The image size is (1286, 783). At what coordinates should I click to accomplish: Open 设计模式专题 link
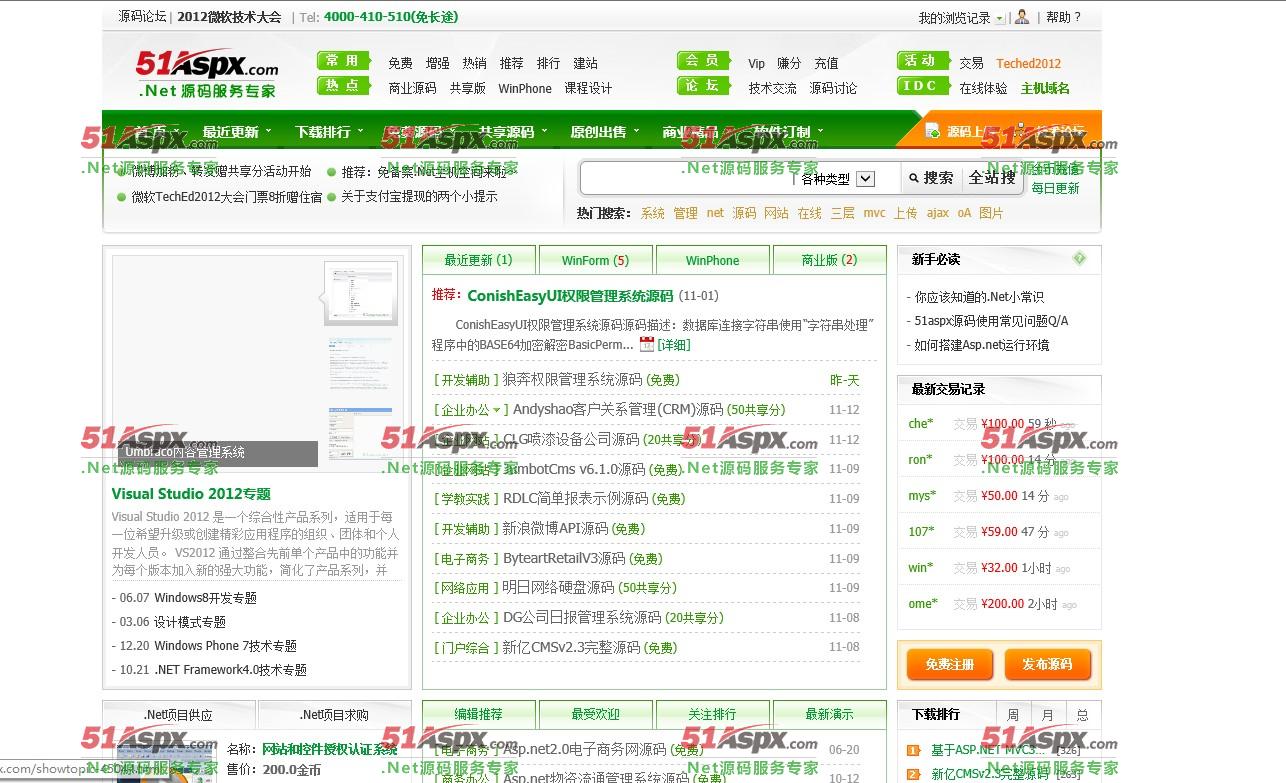(x=190, y=622)
